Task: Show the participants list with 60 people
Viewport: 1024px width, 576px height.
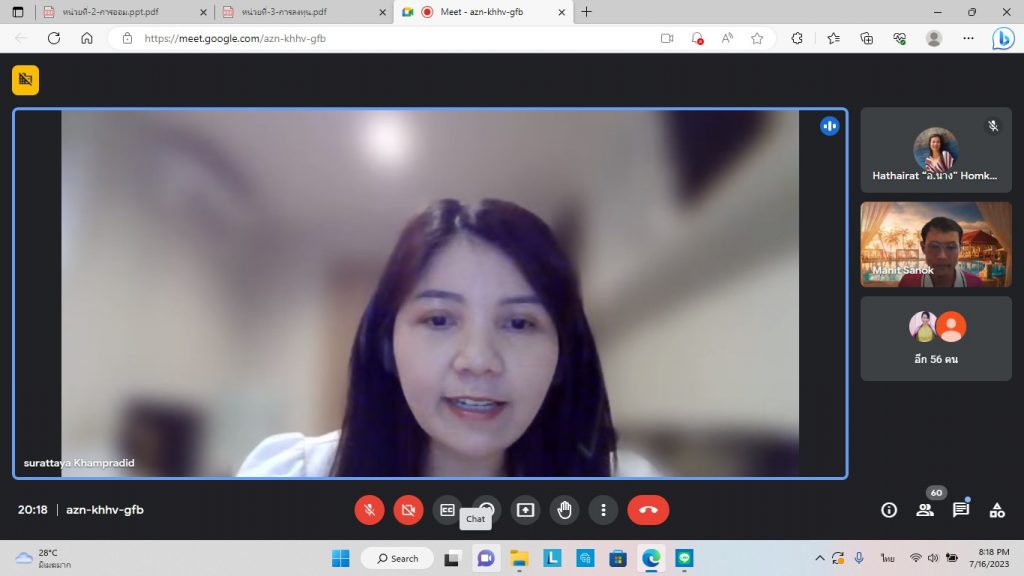Action: click(x=925, y=510)
